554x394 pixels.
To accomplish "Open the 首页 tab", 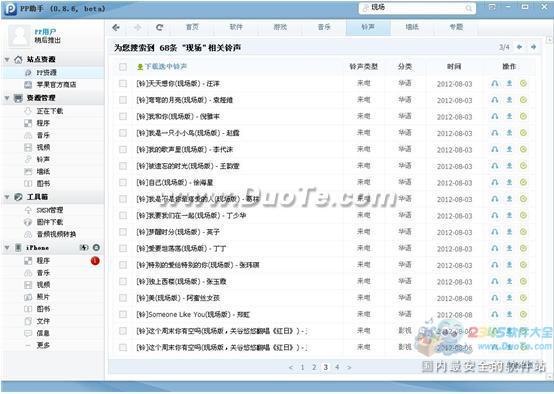I will 192,27.
